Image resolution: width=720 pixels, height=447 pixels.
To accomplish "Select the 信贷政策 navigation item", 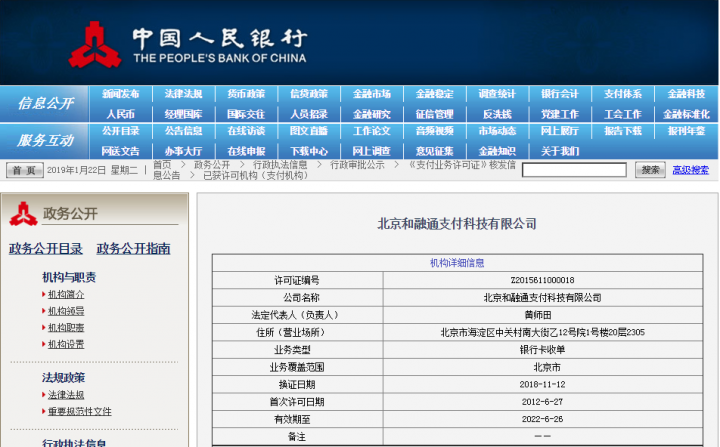I will [x=309, y=94].
